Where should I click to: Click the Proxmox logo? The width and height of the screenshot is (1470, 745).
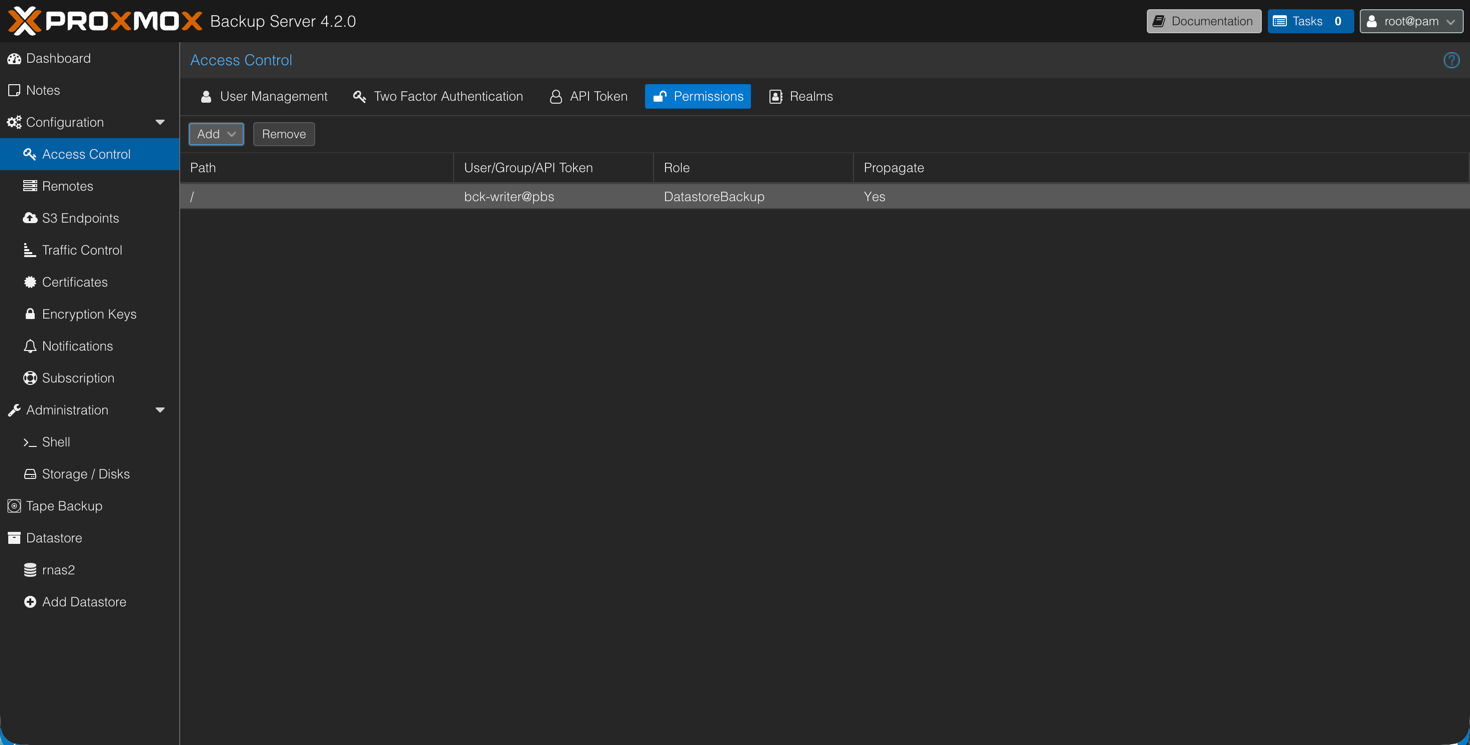point(105,21)
